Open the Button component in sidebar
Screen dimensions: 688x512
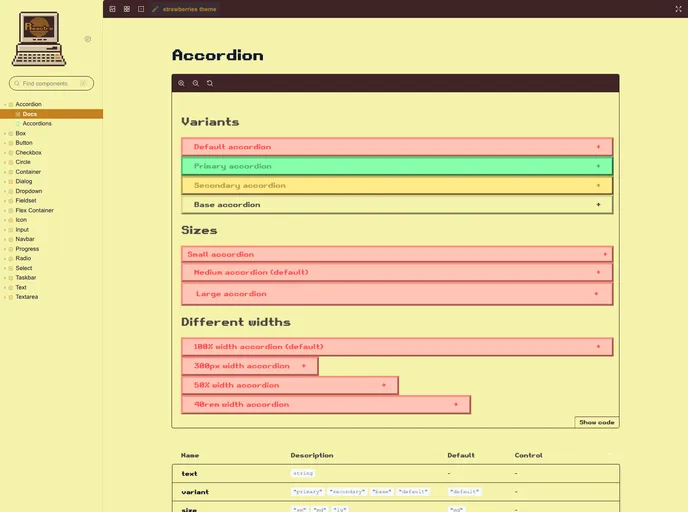click(x=24, y=143)
